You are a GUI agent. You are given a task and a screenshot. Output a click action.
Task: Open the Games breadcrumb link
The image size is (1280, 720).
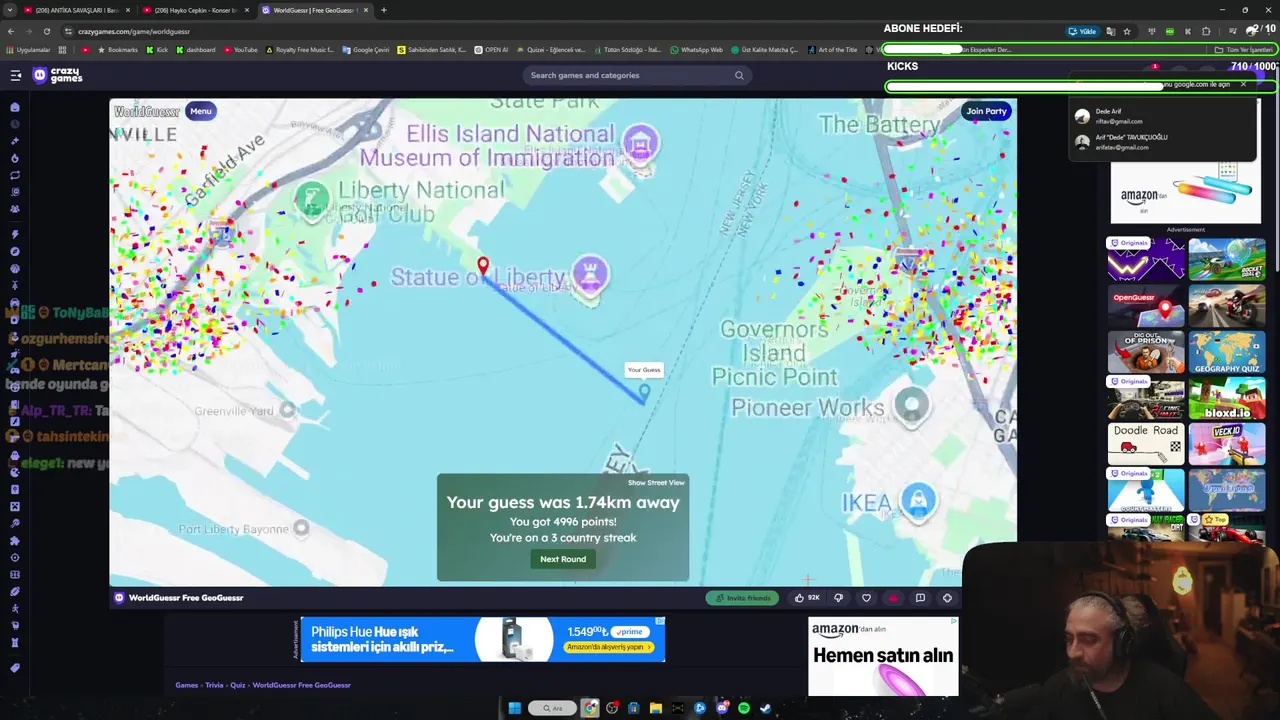pyautogui.click(x=186, y=685)
